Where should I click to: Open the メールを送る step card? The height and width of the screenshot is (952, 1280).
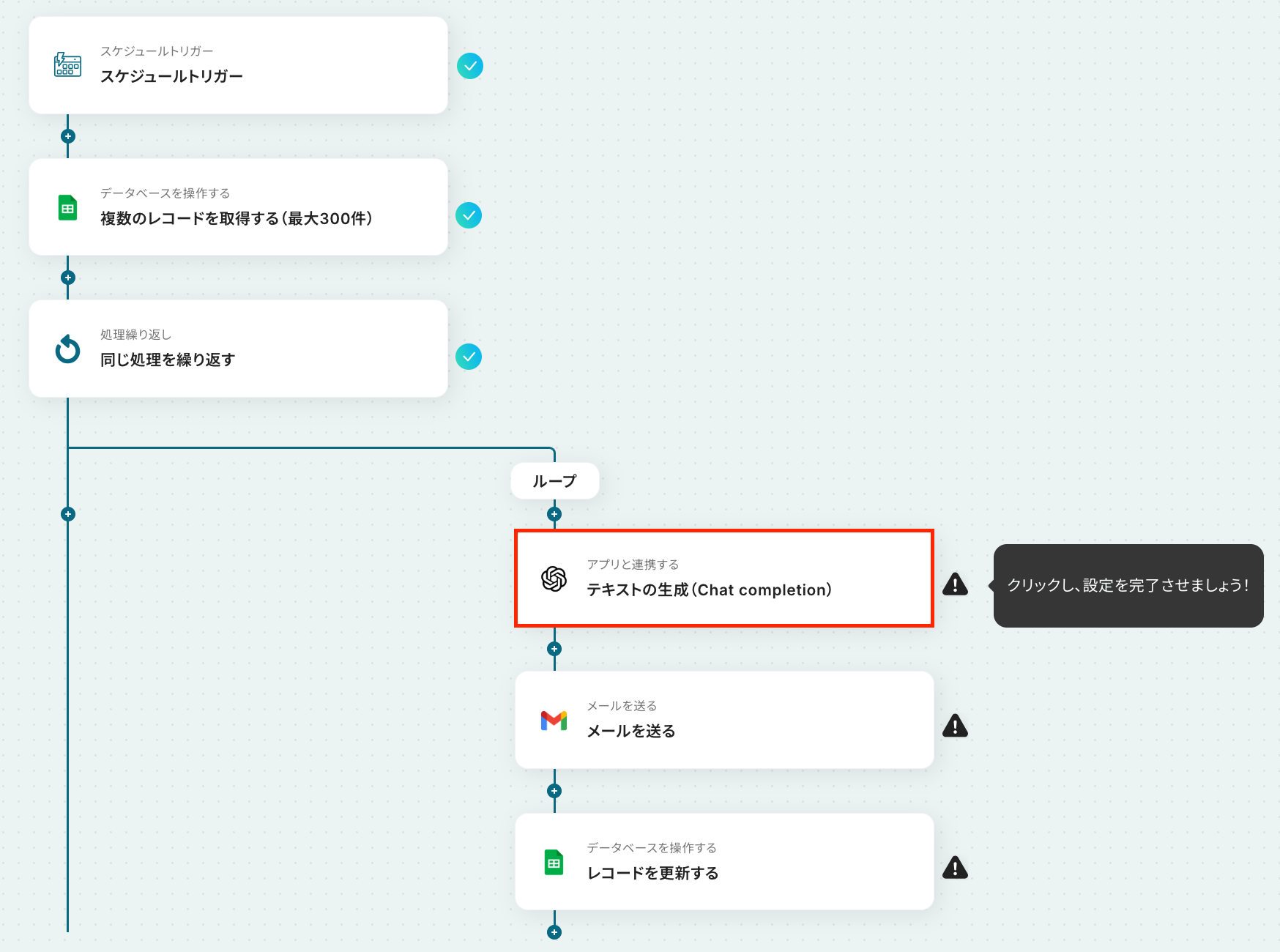[724, 720]
